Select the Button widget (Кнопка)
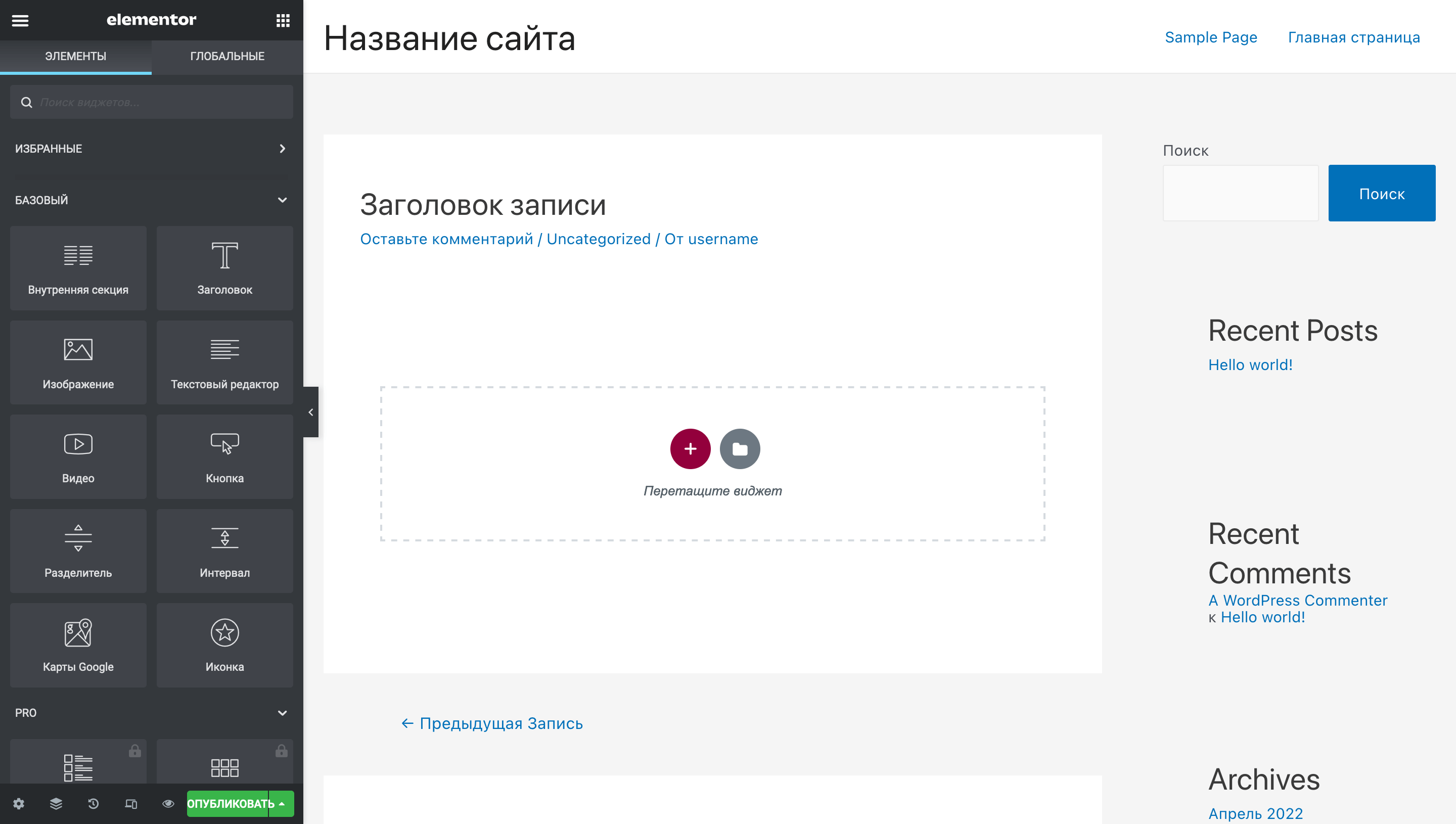 point(224,456)
